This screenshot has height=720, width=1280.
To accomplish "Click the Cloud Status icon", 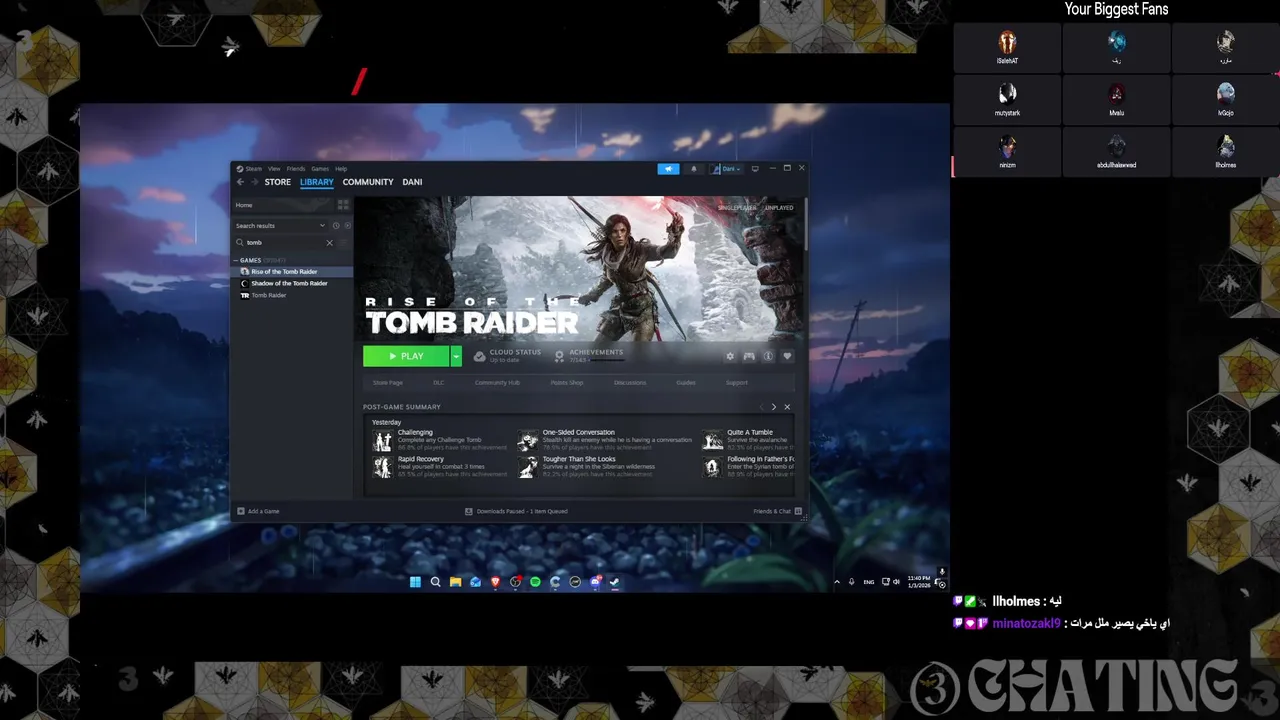I will [x=480, y=356].
